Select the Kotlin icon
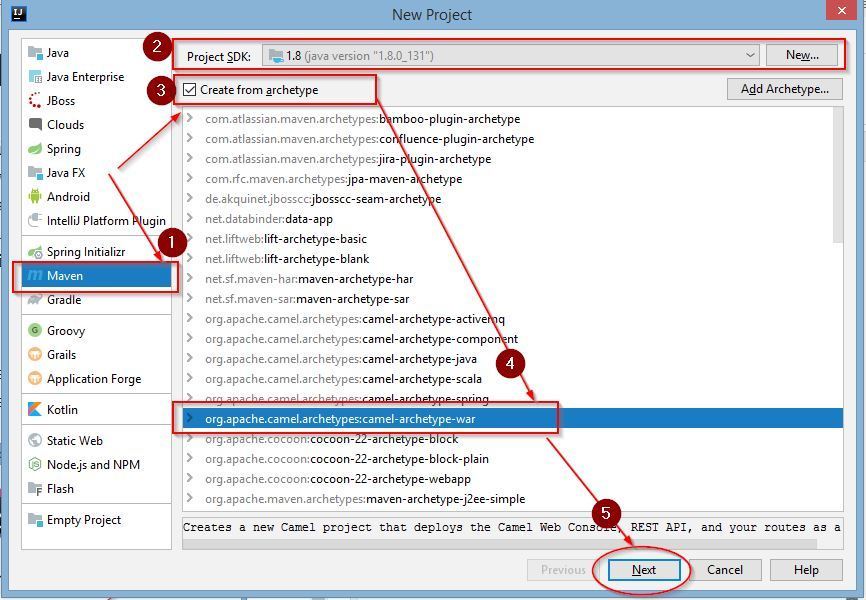This screenshot has width=866, height=600. [35, 409]
